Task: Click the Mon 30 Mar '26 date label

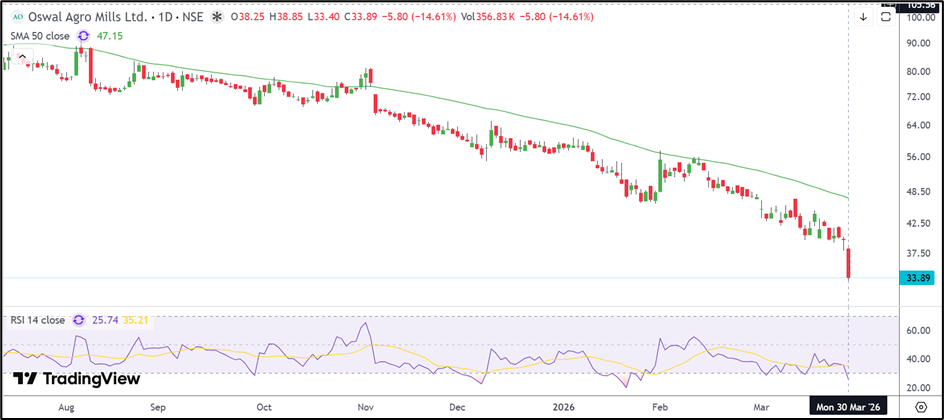Action: click(x=849, y=408)
